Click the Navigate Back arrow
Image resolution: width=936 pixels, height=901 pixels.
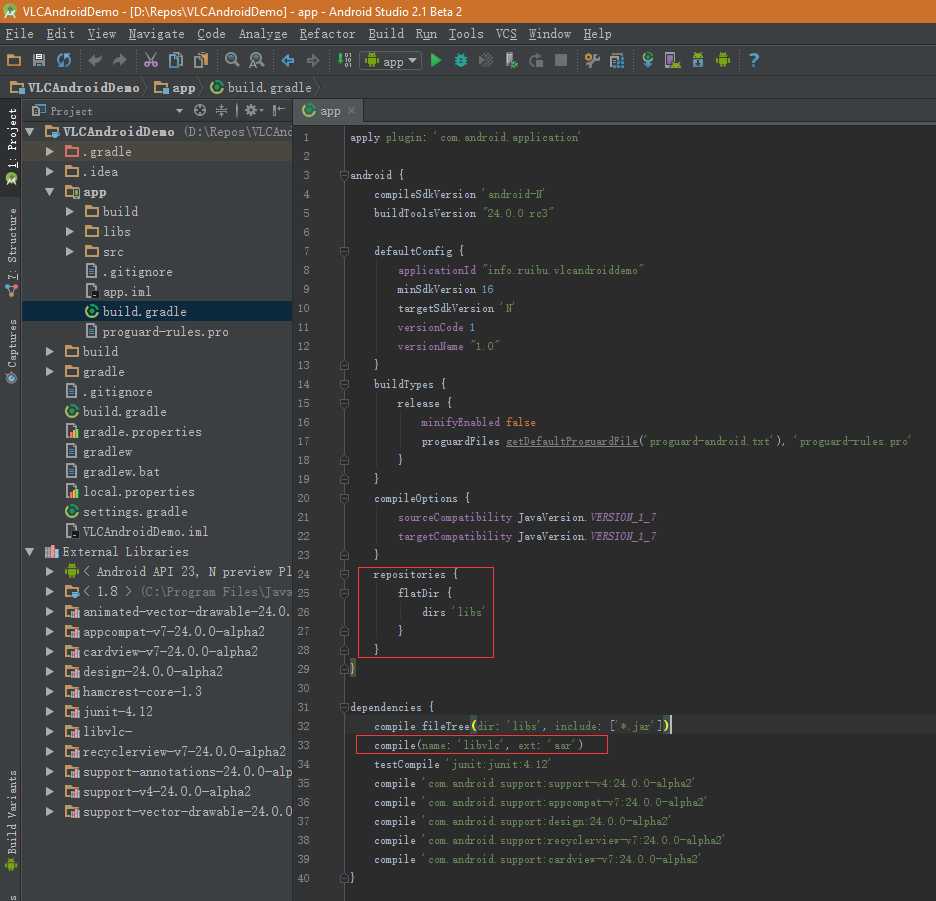point(288,60)
